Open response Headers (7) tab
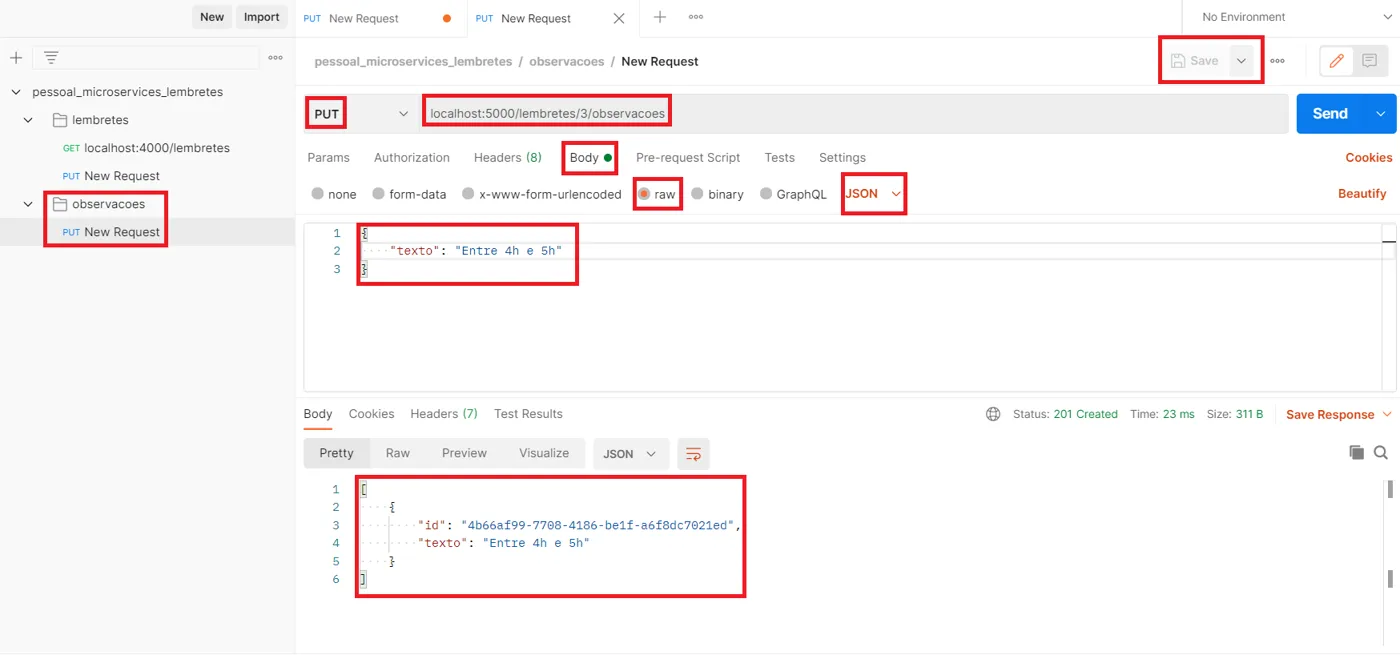 pos(444,414)
